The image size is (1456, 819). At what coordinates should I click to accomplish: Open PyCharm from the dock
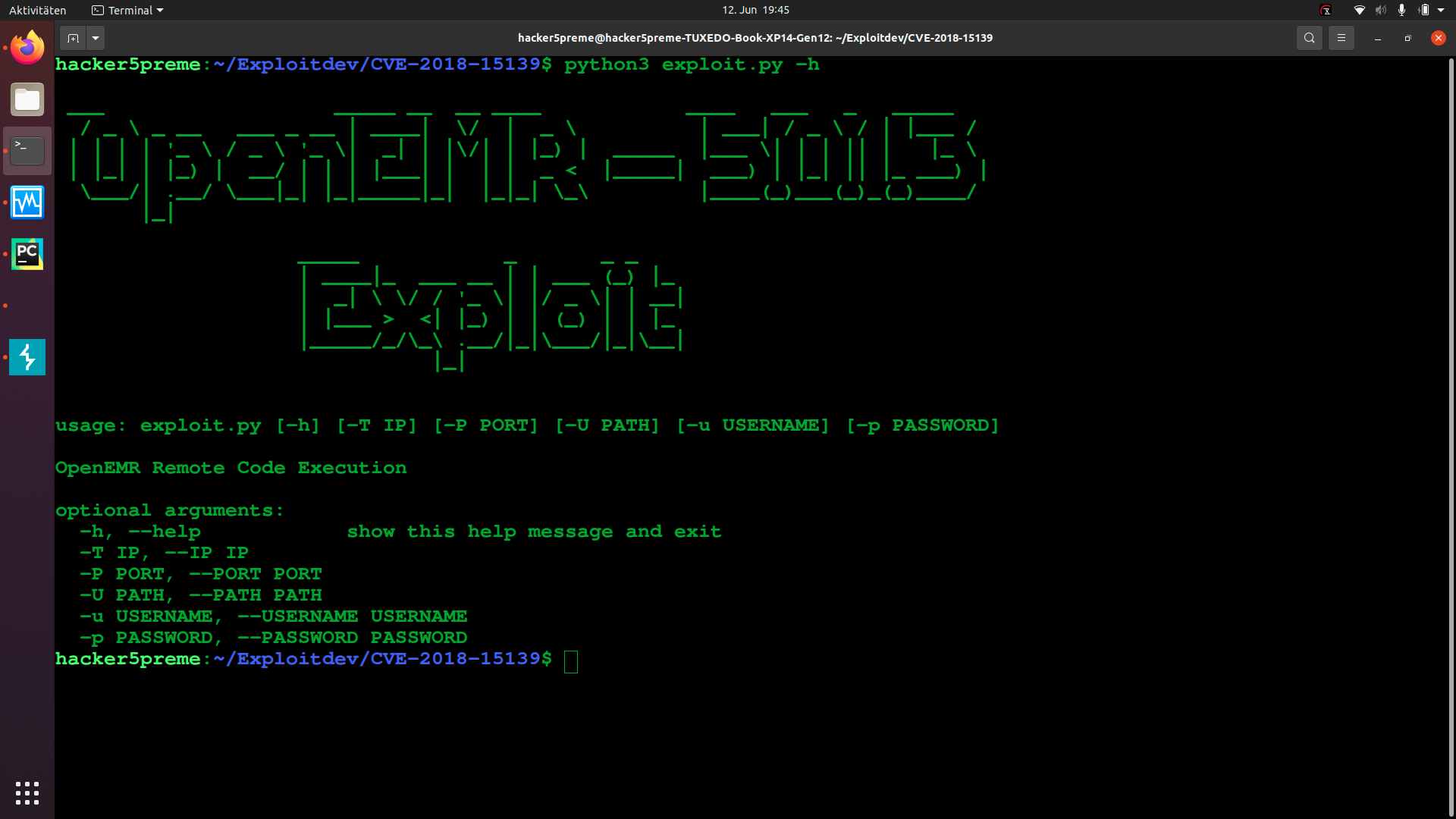click(27, 254)
